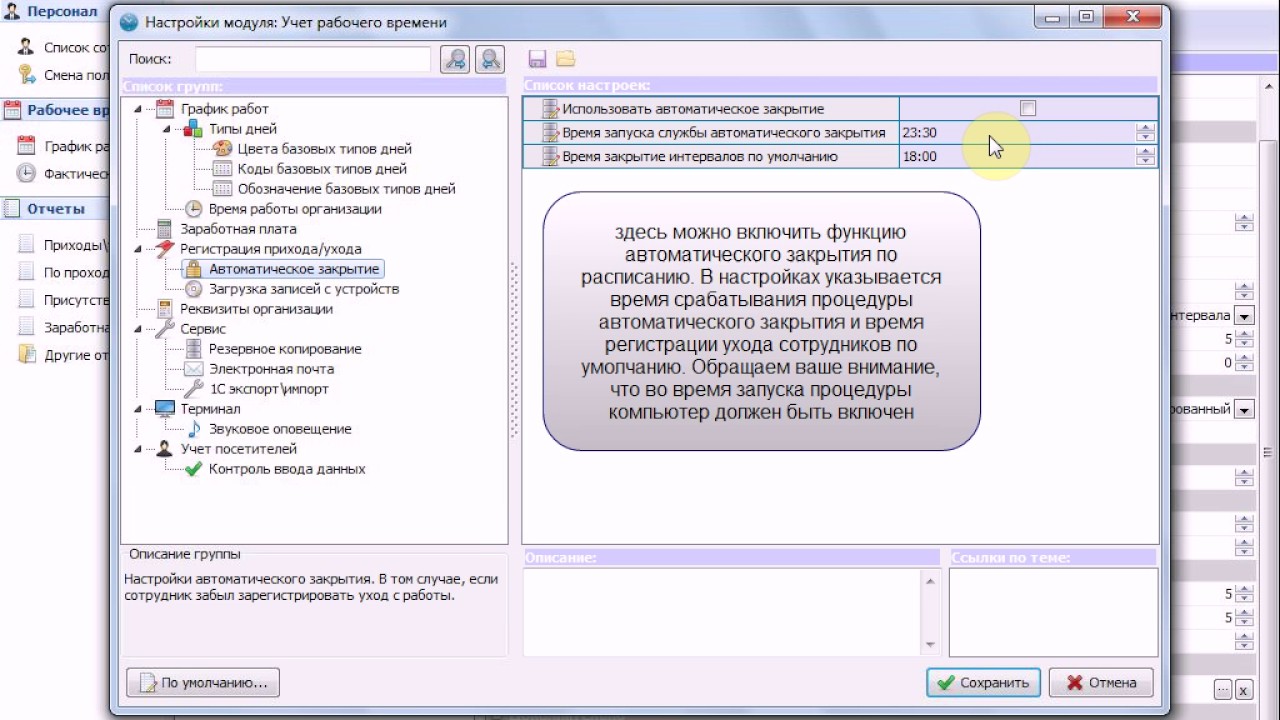Image resolution: width=1280 pixels, height=720 pixels.
Task: Click the Описание box scroll up arrow
Action: point(931,581)
